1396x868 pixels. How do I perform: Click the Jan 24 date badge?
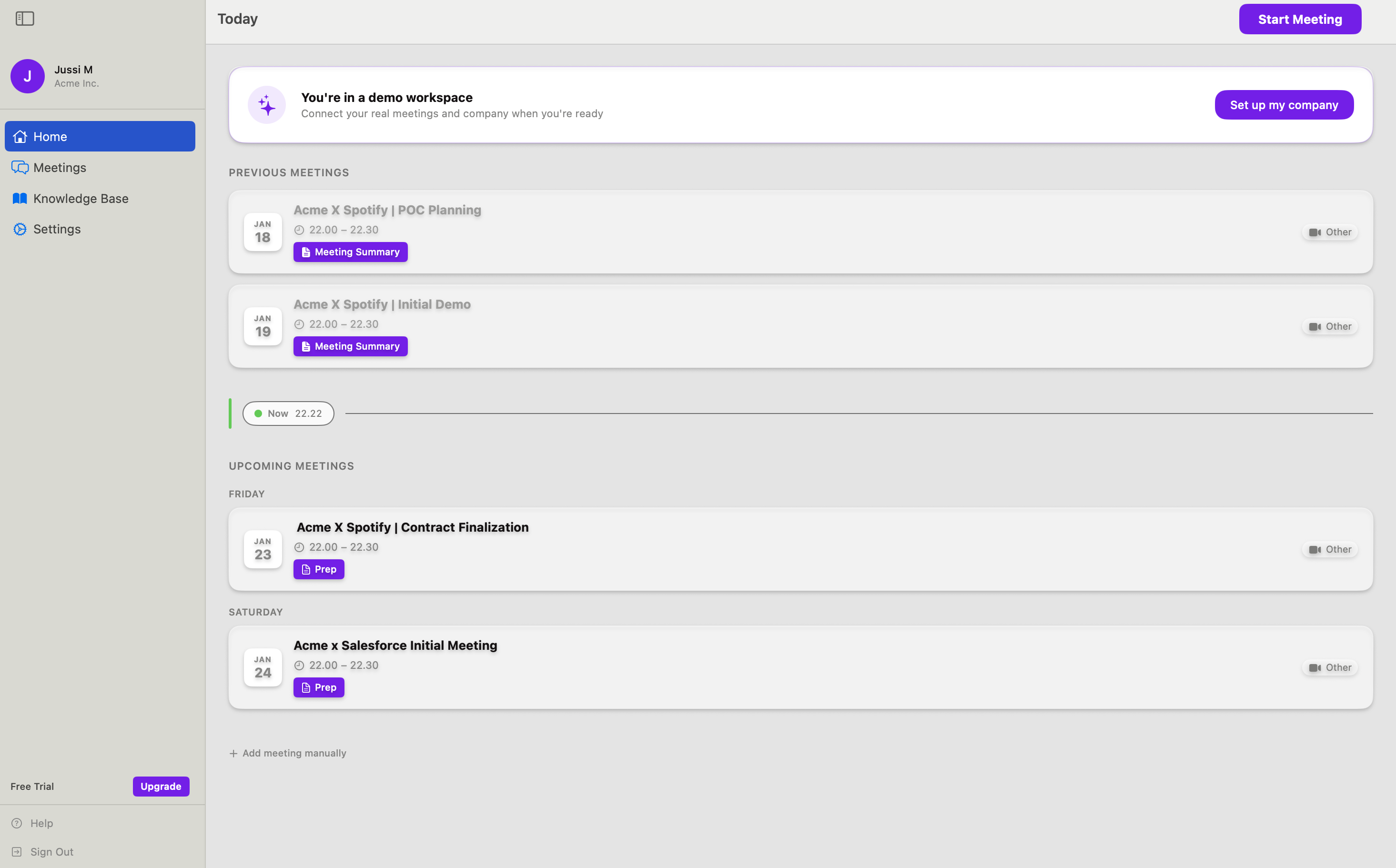click(263, 667)
